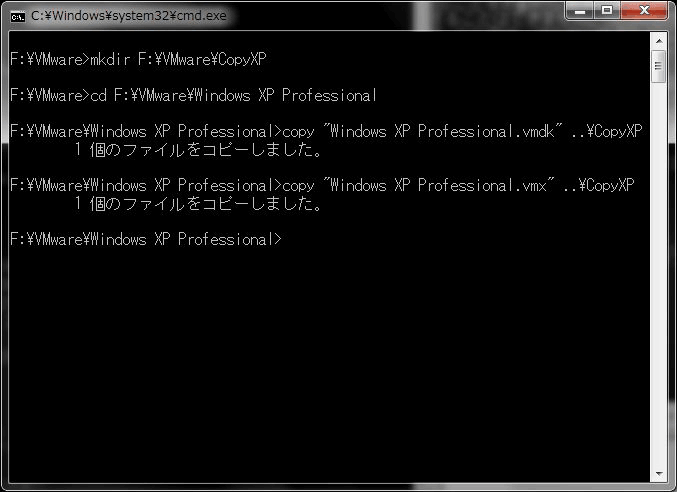Viewport: 677px width, 492px height.
Task: Click the quoted Windows XP Professional.vmx filename
Action: coord(440,185)
